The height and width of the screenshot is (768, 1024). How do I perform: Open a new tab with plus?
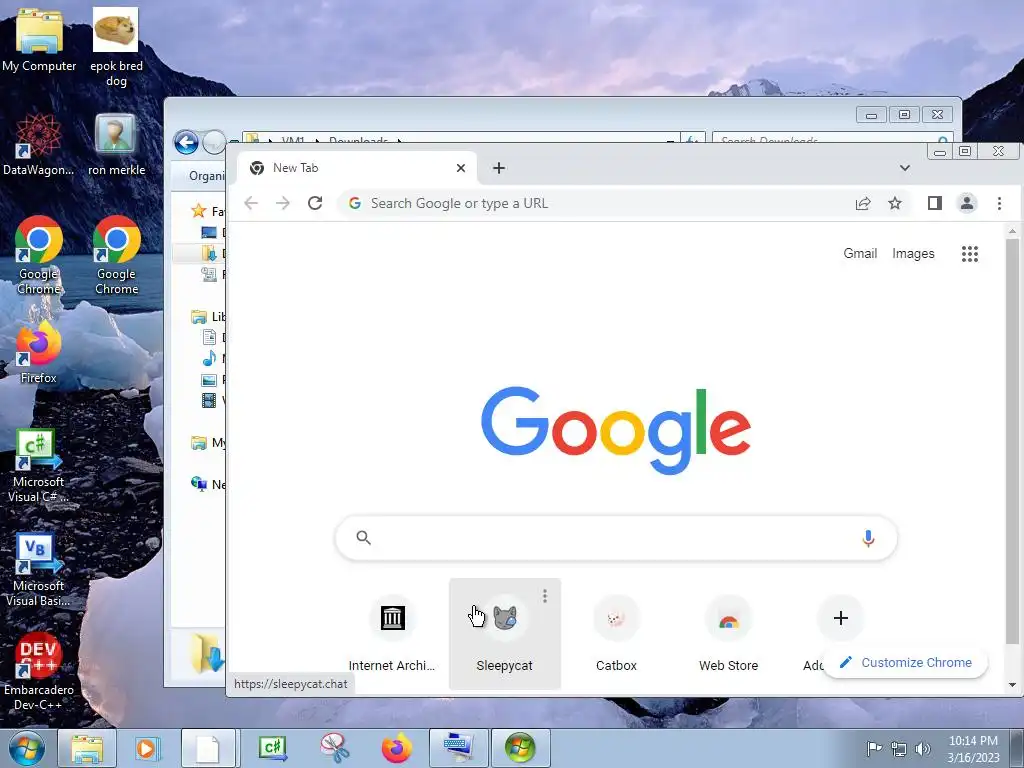499,168
